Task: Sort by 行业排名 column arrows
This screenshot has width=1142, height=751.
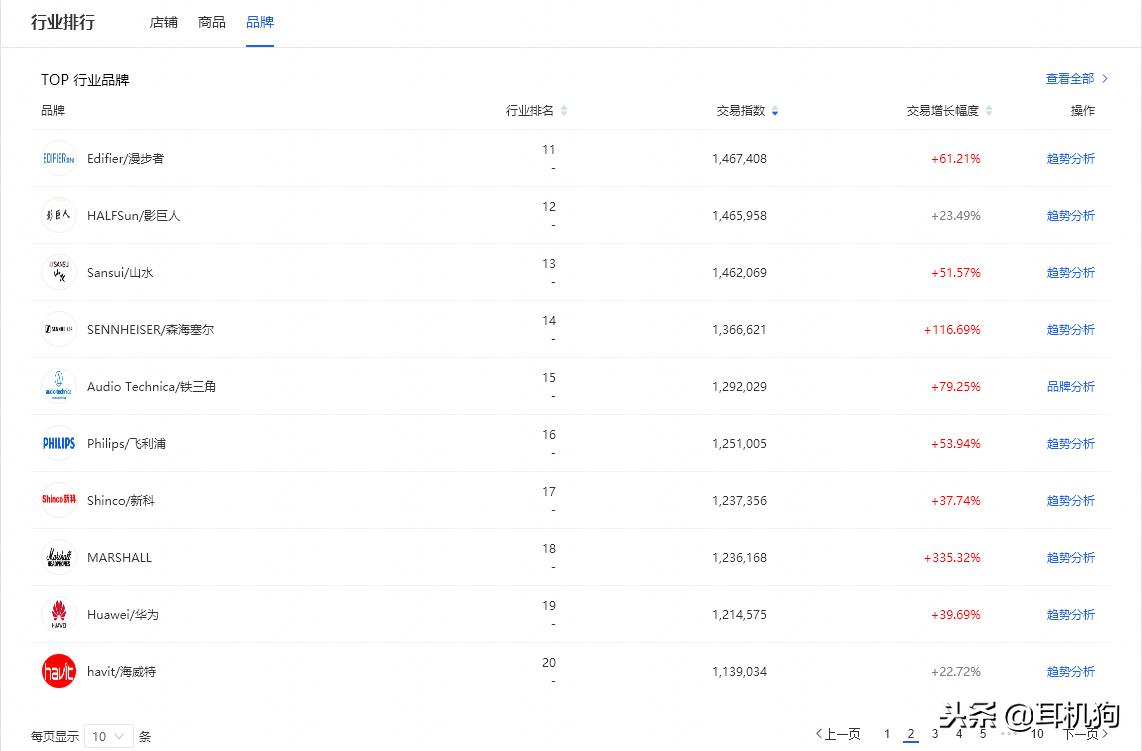Action: 564,111
